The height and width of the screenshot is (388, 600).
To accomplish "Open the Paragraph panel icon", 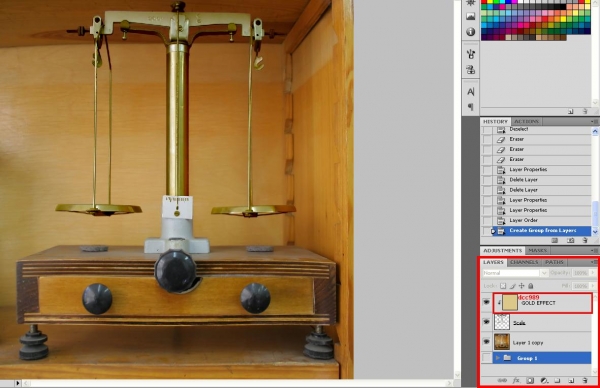I will tap(471, 107).
